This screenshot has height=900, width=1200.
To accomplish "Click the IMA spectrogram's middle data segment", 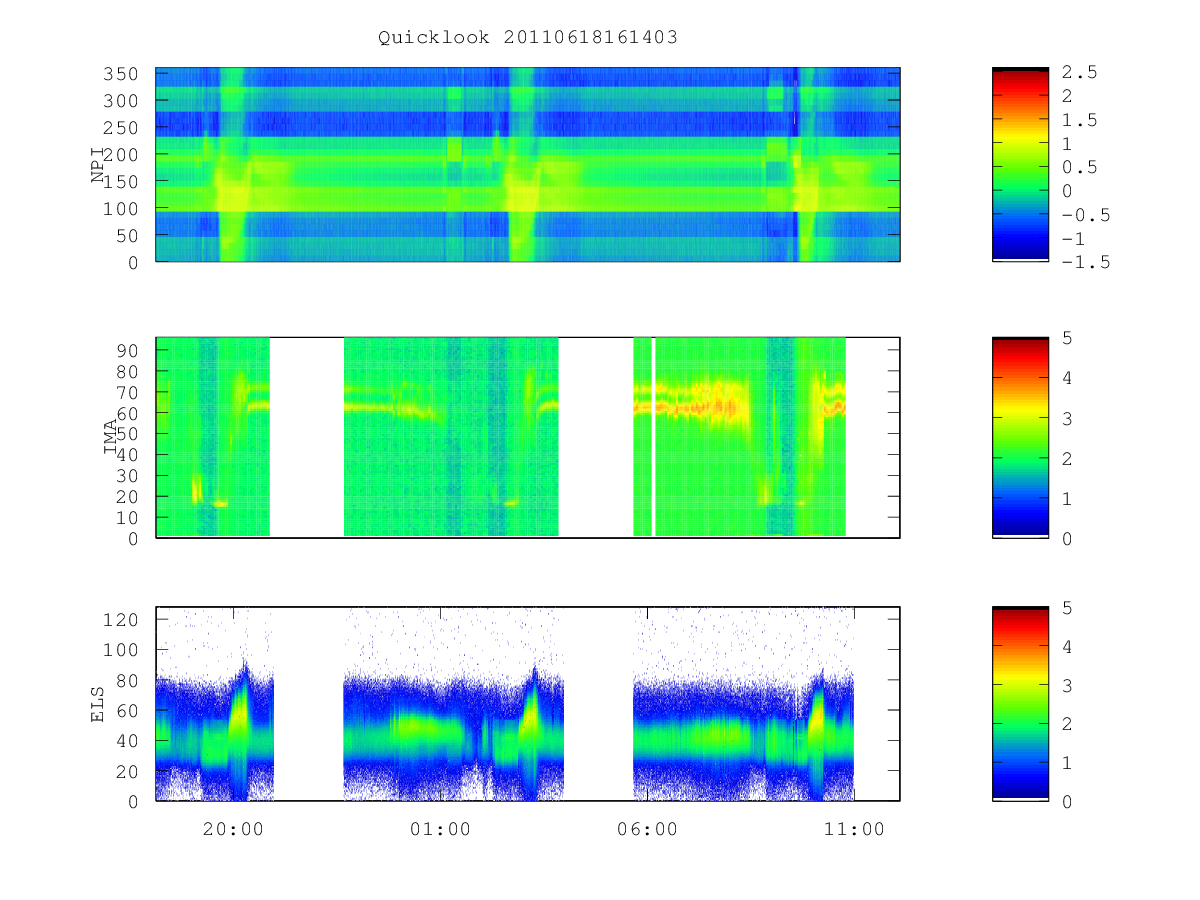I will [x=451, y=437].
